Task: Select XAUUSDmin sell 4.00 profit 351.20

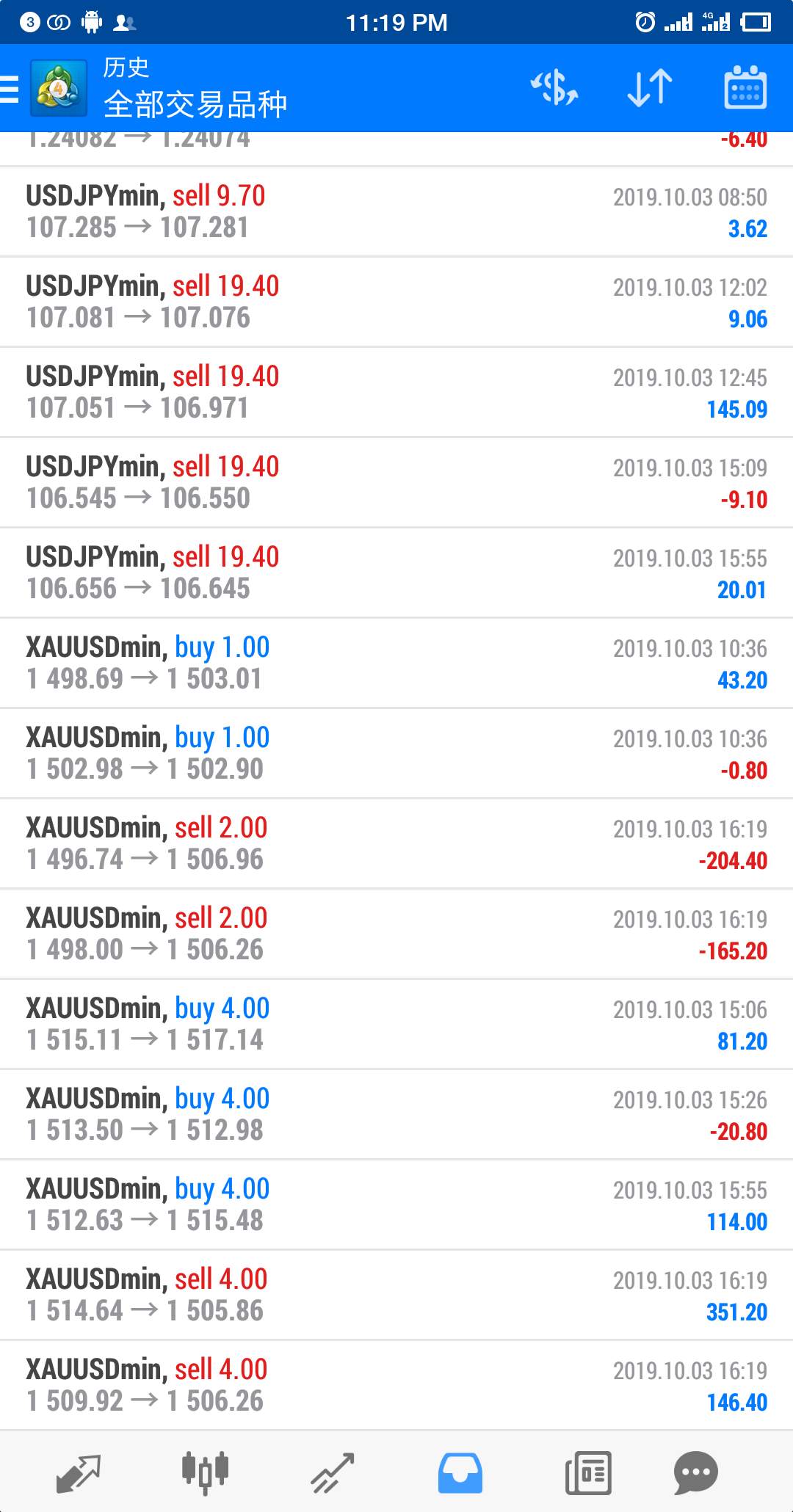Action: [396, 1295]
